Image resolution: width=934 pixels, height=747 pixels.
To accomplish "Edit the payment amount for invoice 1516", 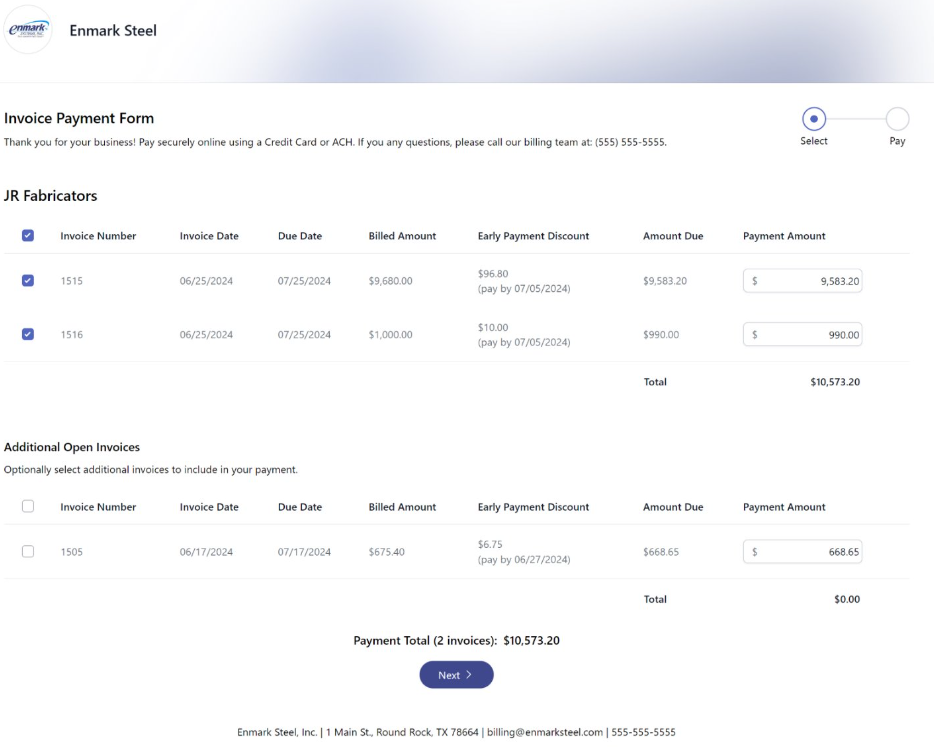I will point(802,334).
